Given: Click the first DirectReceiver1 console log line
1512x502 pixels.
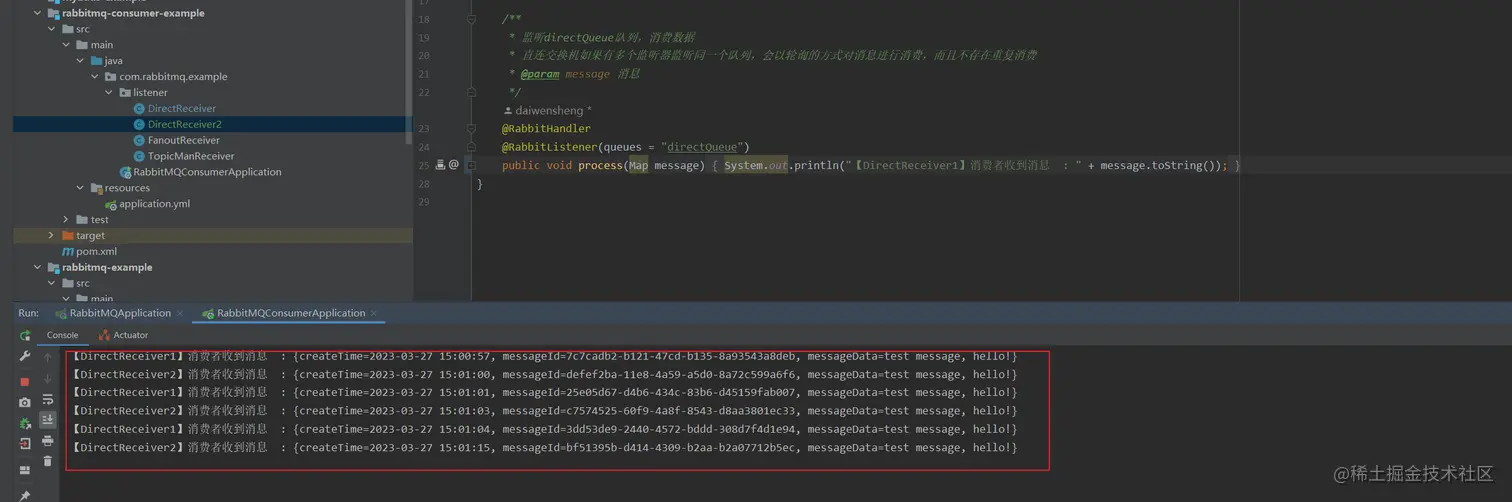Looking at the screenshot, I should (x=545, y=356).
